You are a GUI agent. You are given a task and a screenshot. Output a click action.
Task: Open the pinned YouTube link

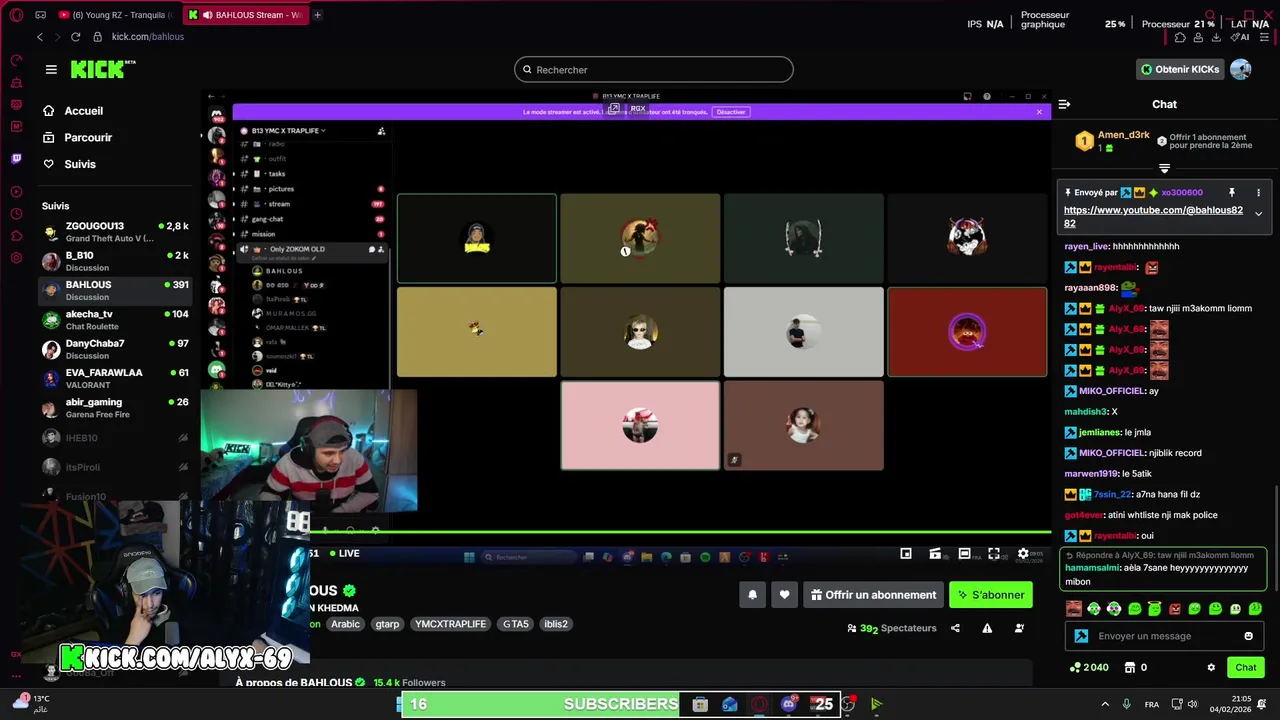pyautogui.click(x=1153, y=217)
